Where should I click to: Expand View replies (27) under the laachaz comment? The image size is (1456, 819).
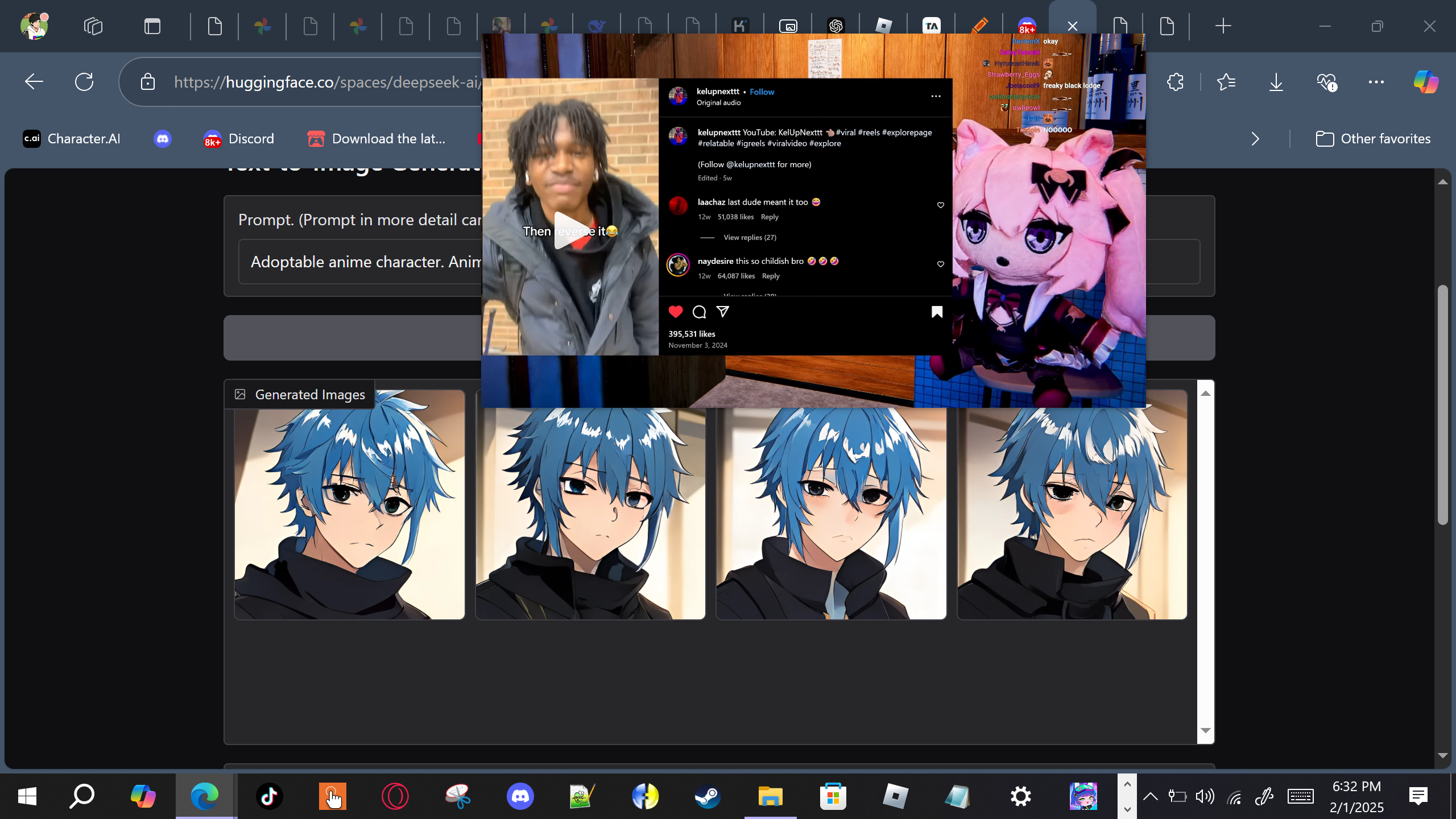coord(750,237)
